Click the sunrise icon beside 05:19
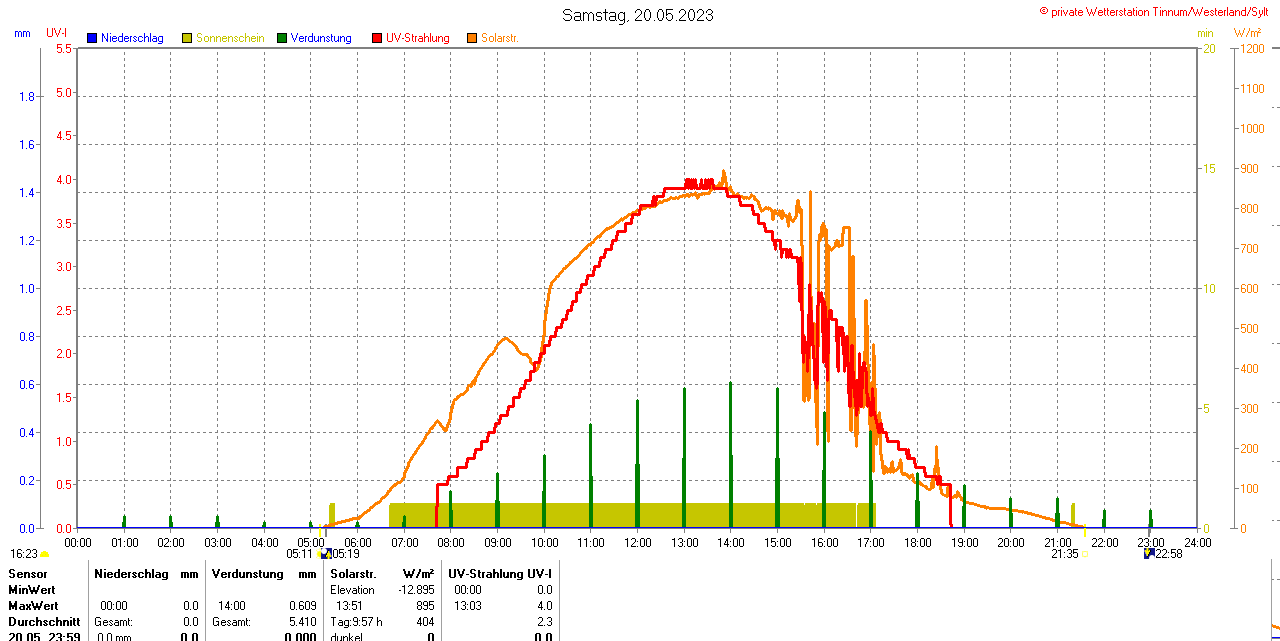The image size is (1280, 641). pos(326,553)
